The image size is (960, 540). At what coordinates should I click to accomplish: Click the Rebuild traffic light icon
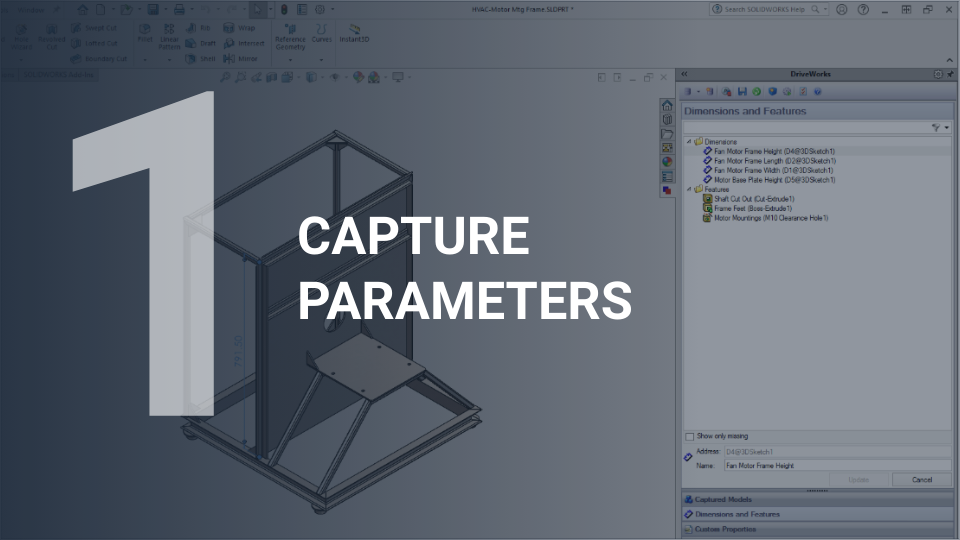284,9
